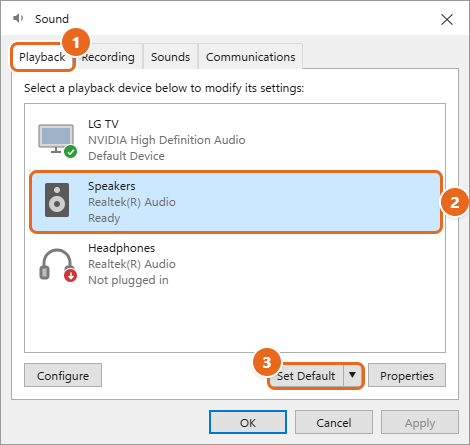470x445 pixels.
Task: Click Realtek(R) Audio under Speakers
Action: coord(132,202)
